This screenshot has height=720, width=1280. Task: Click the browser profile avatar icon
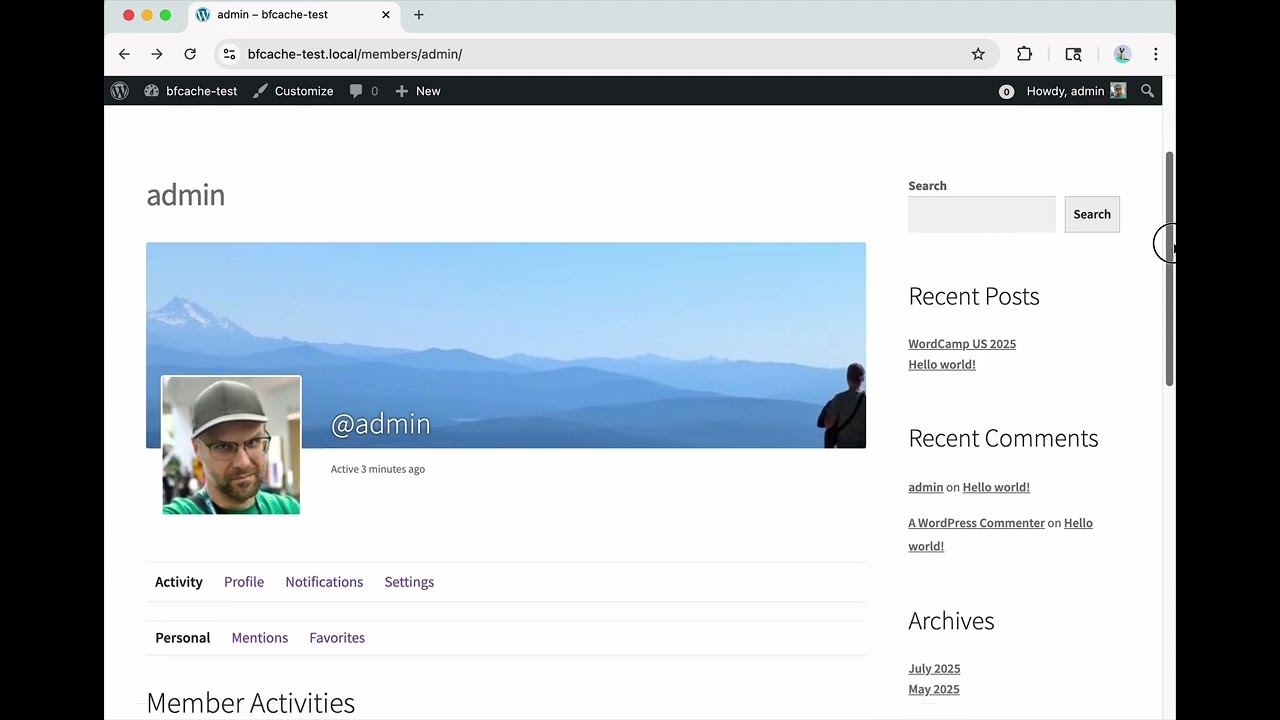(1122, 54)
